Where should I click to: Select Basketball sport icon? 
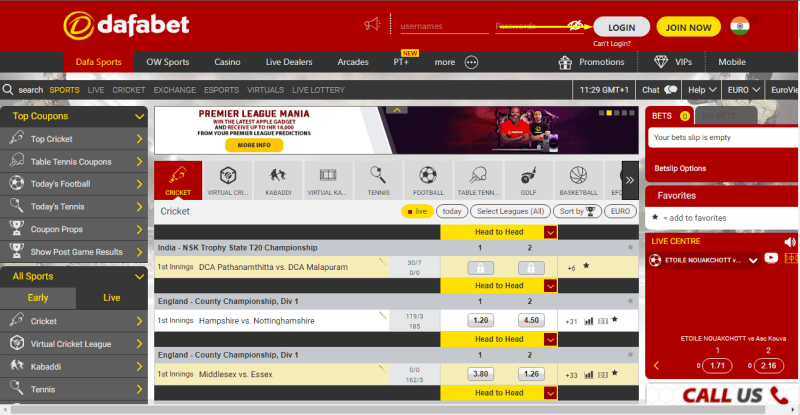click(578, 180)
